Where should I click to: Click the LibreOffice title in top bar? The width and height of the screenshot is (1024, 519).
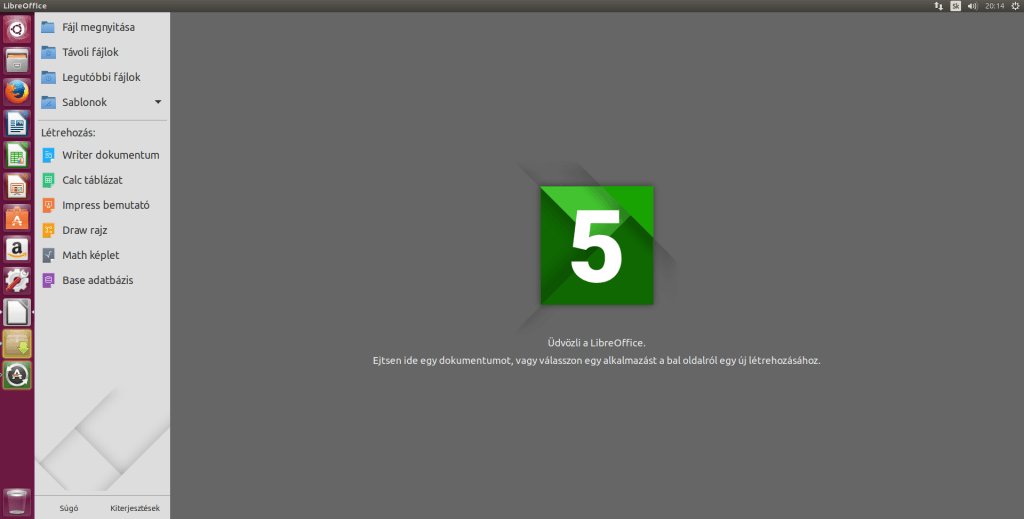25,6
